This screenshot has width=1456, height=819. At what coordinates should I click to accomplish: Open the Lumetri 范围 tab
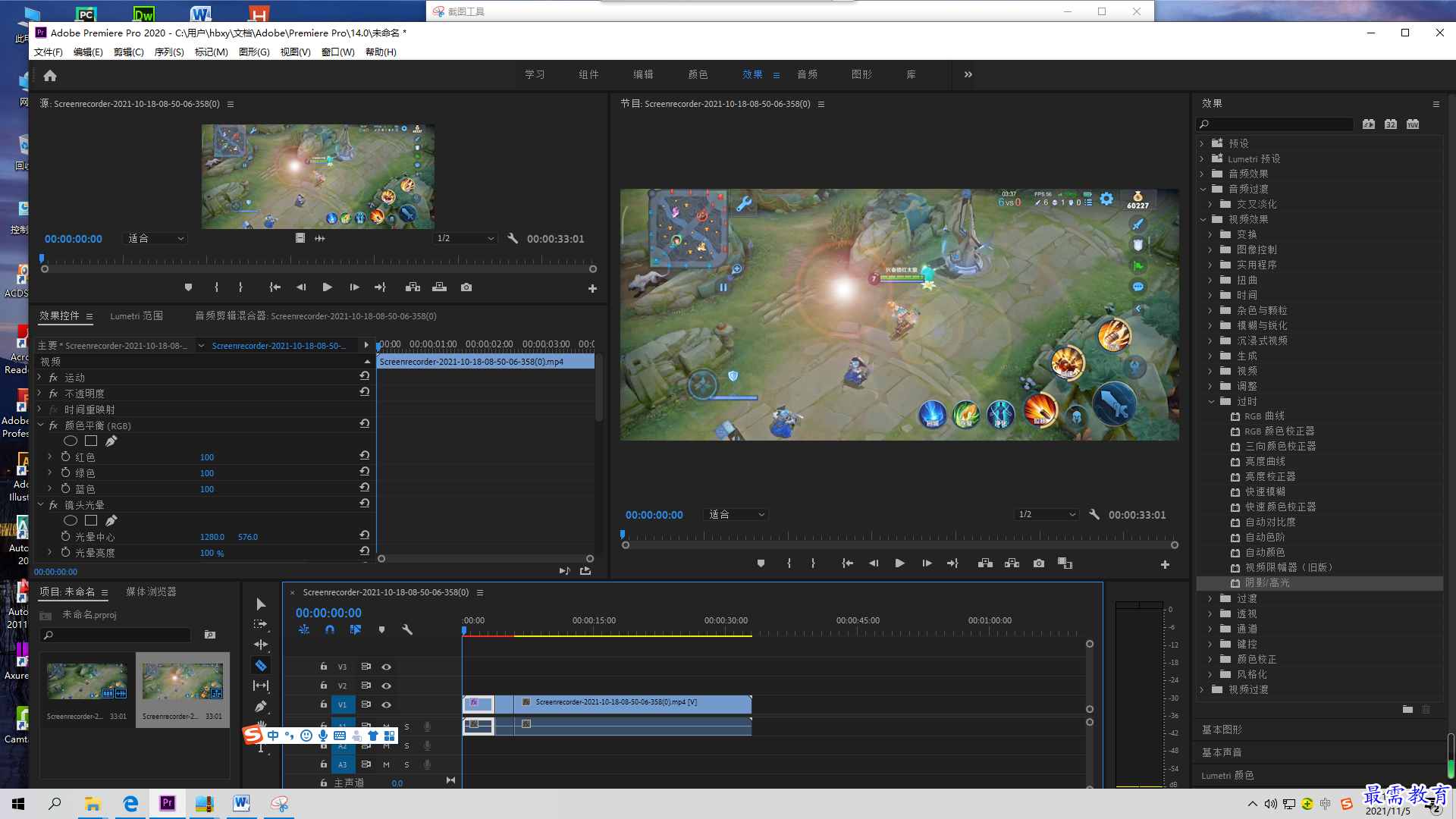[136, 315]
